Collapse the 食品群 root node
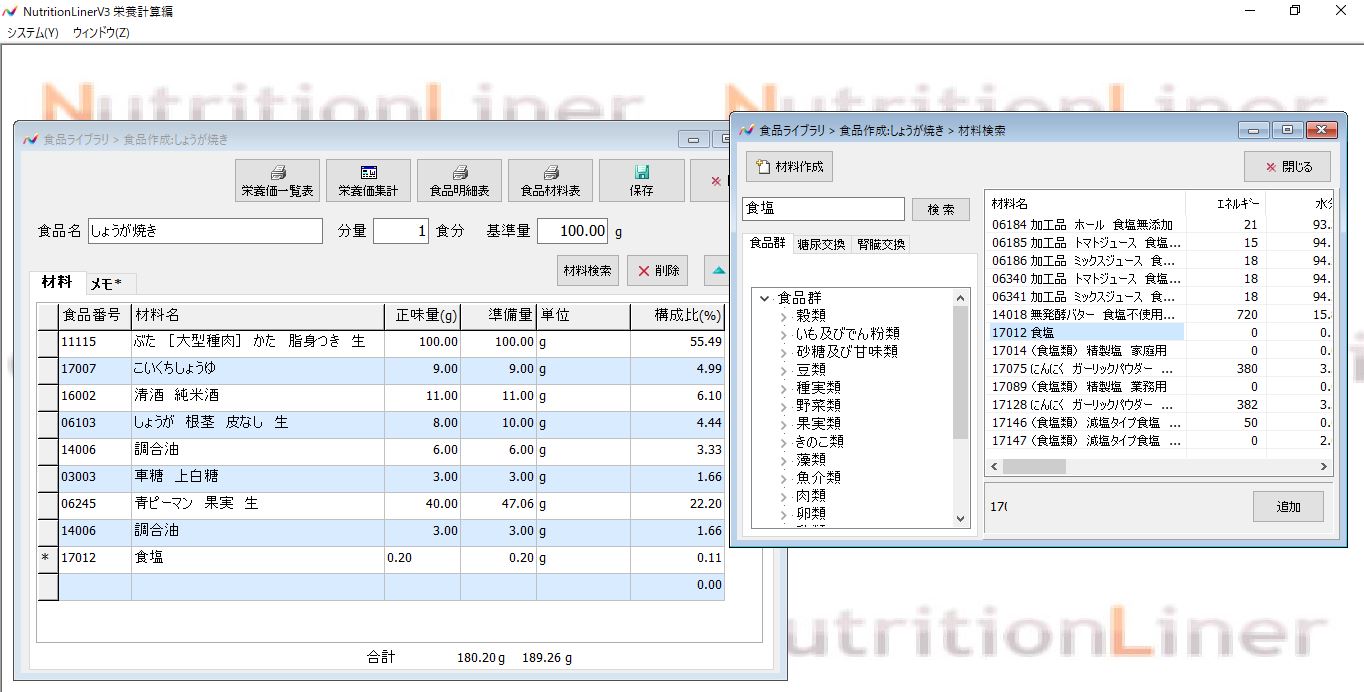The width and height of the screenshot is (1364, 692). tap(765, 298)
